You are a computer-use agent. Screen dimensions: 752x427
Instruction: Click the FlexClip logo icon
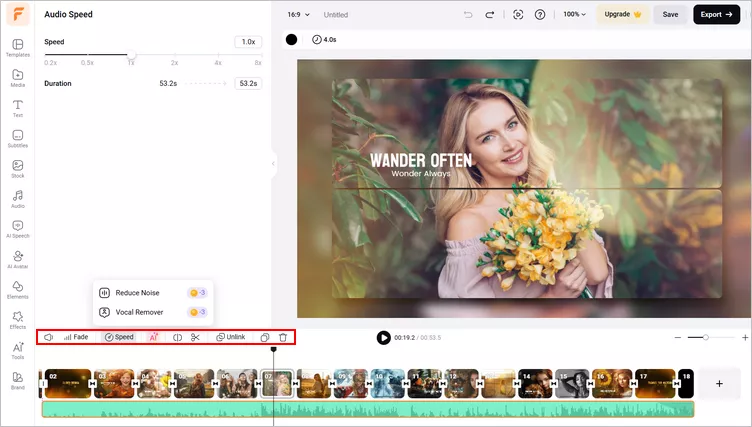pyautogui.click(x=18, y=14)
